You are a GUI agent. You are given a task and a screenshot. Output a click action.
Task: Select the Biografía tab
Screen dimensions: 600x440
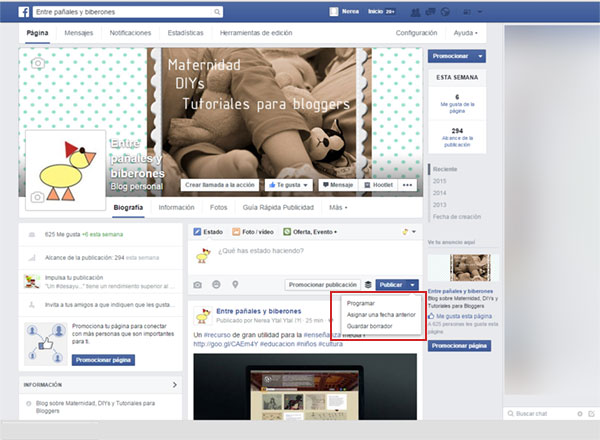tap(128, 207)
